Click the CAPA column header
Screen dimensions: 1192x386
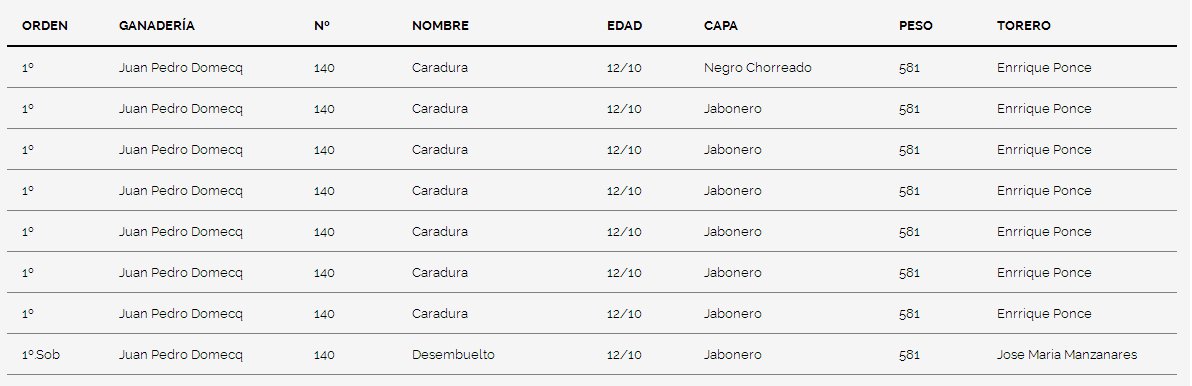point(721,26)
